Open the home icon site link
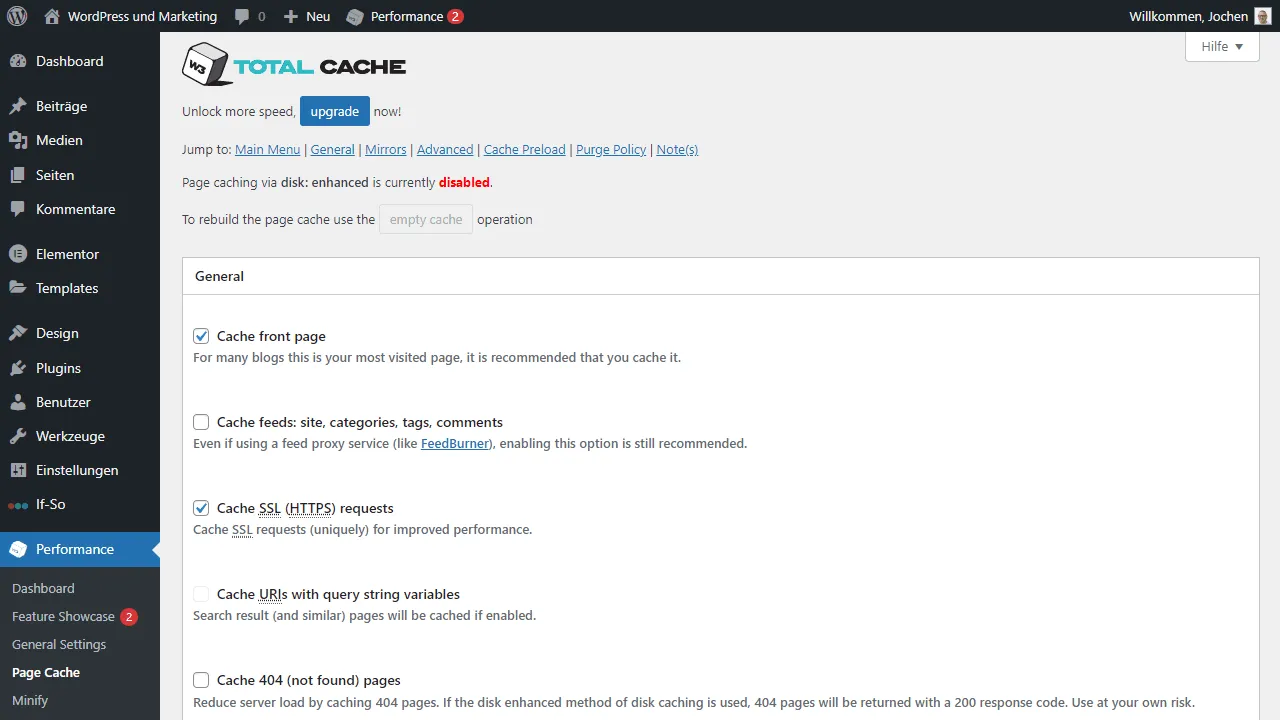1280x720 pixels. tap(52, 16)
